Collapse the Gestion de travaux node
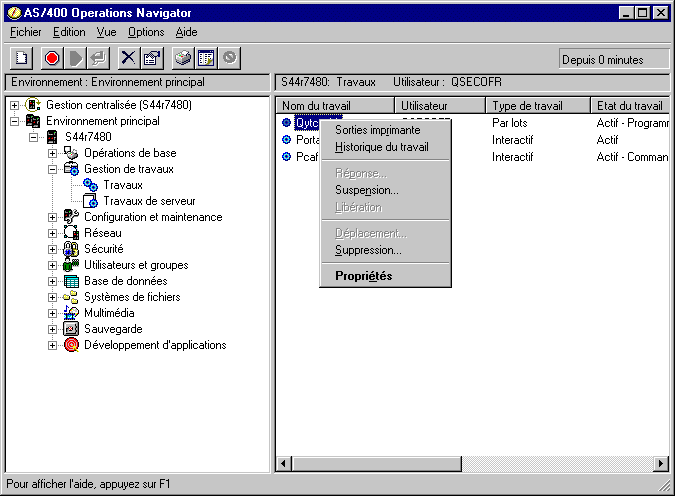 click(x=52, y=169)
